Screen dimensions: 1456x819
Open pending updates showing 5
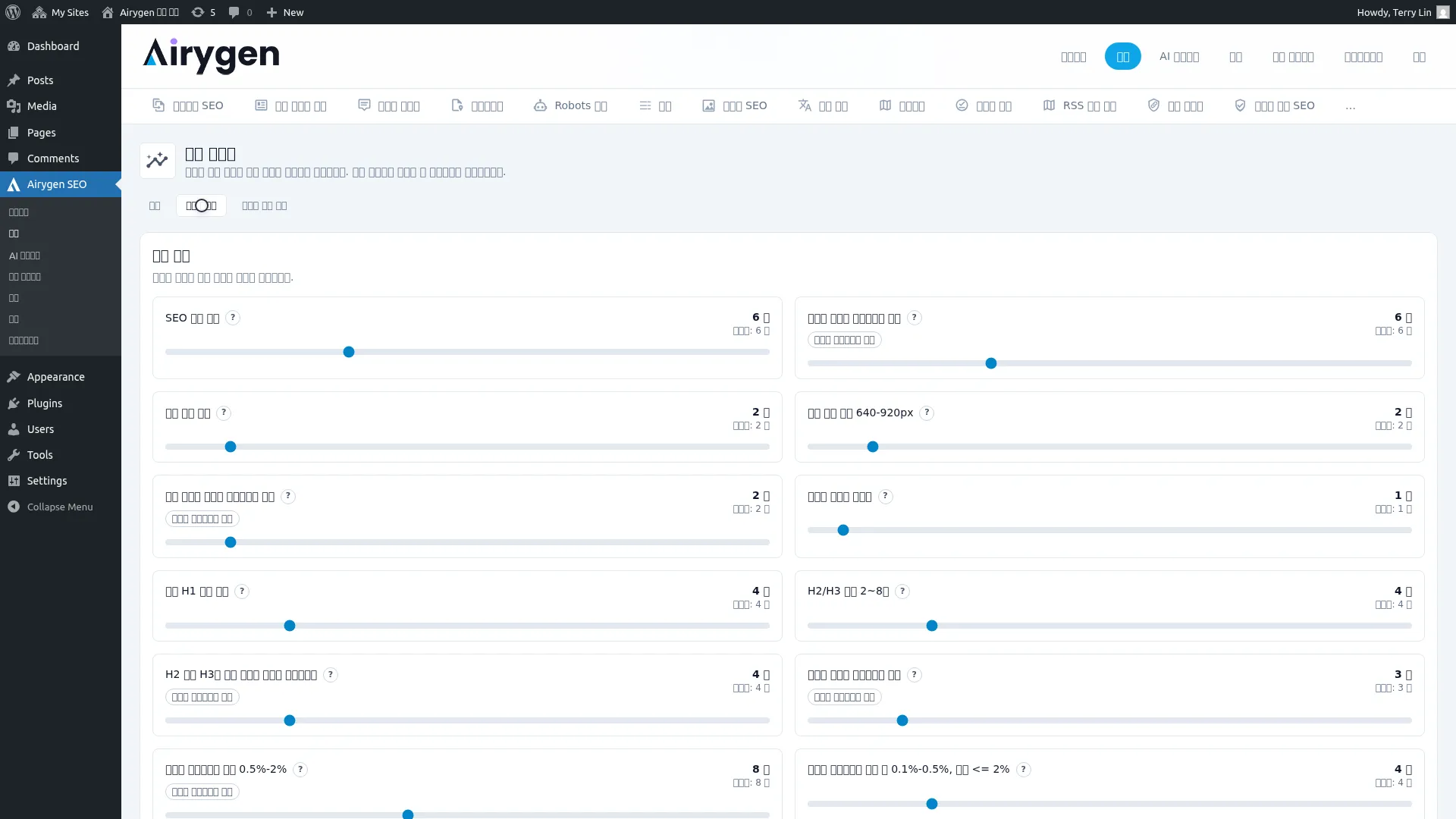tap(203, 12)
